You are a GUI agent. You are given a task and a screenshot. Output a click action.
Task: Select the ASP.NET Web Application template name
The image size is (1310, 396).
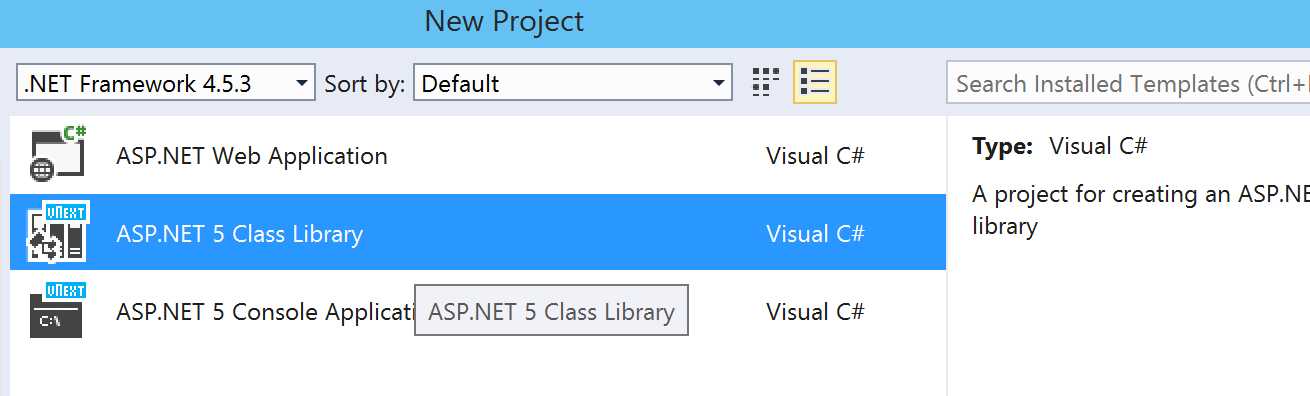coord(252,156)
